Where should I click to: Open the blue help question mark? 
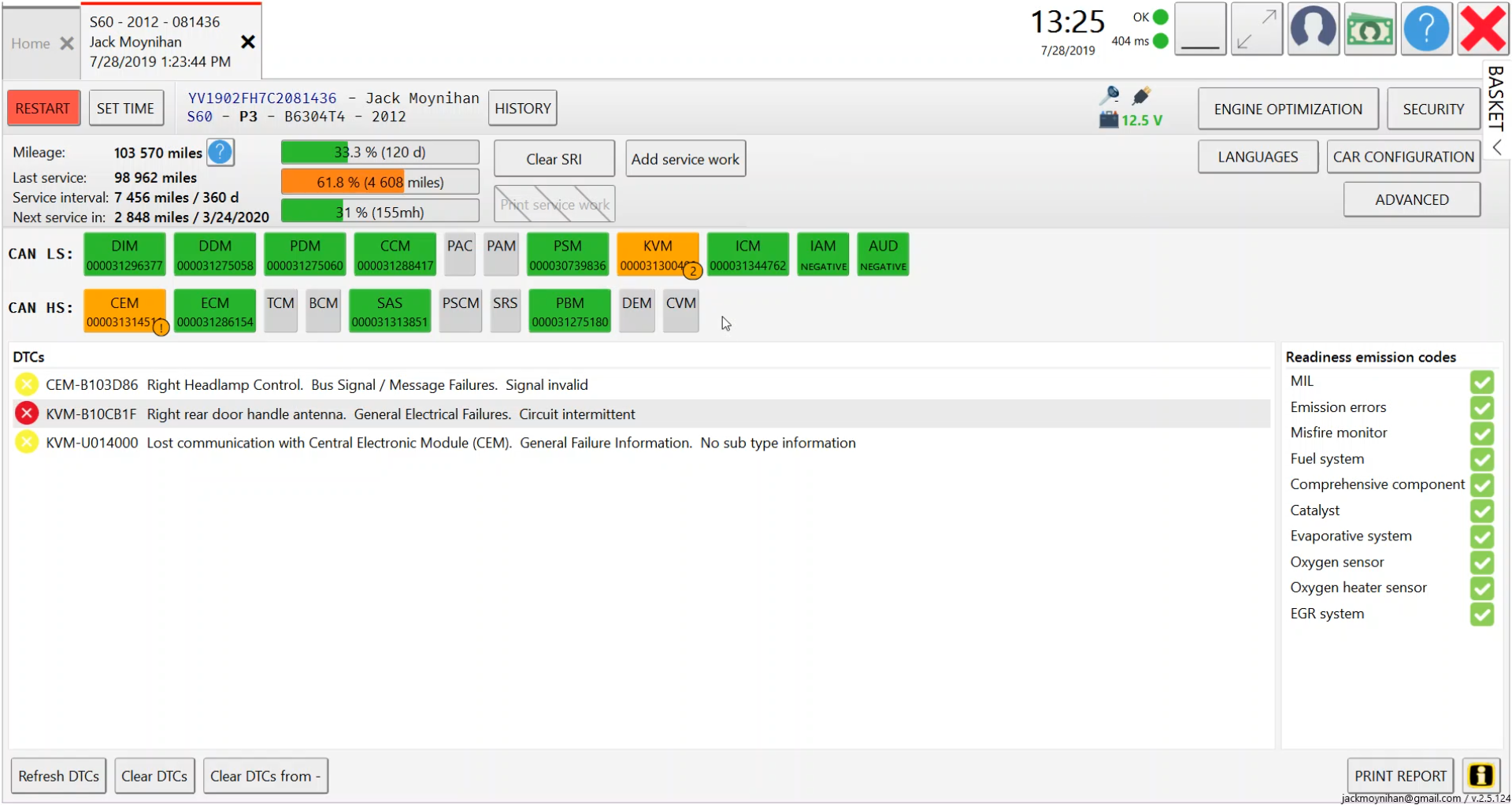[1426, 29]
